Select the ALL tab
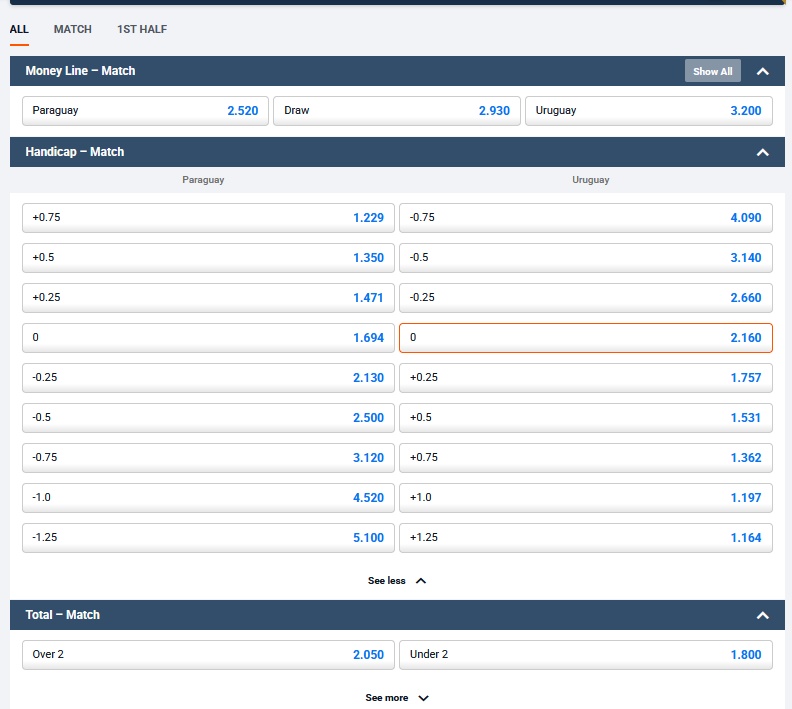Viewport: 792px width, 709px height. click(19, 29)
